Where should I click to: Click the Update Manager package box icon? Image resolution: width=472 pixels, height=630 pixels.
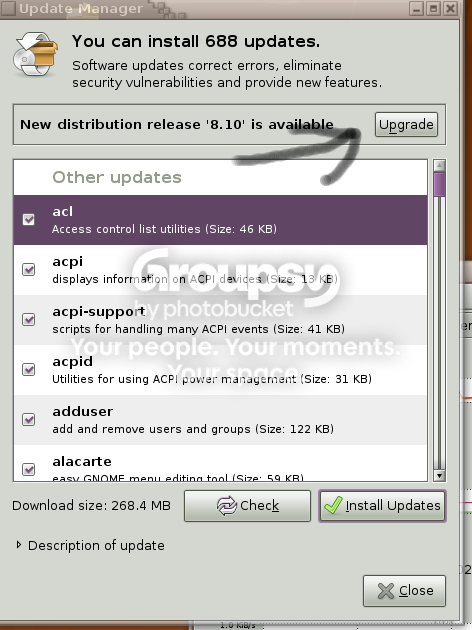pyautogui.click(x=35, y=54)
